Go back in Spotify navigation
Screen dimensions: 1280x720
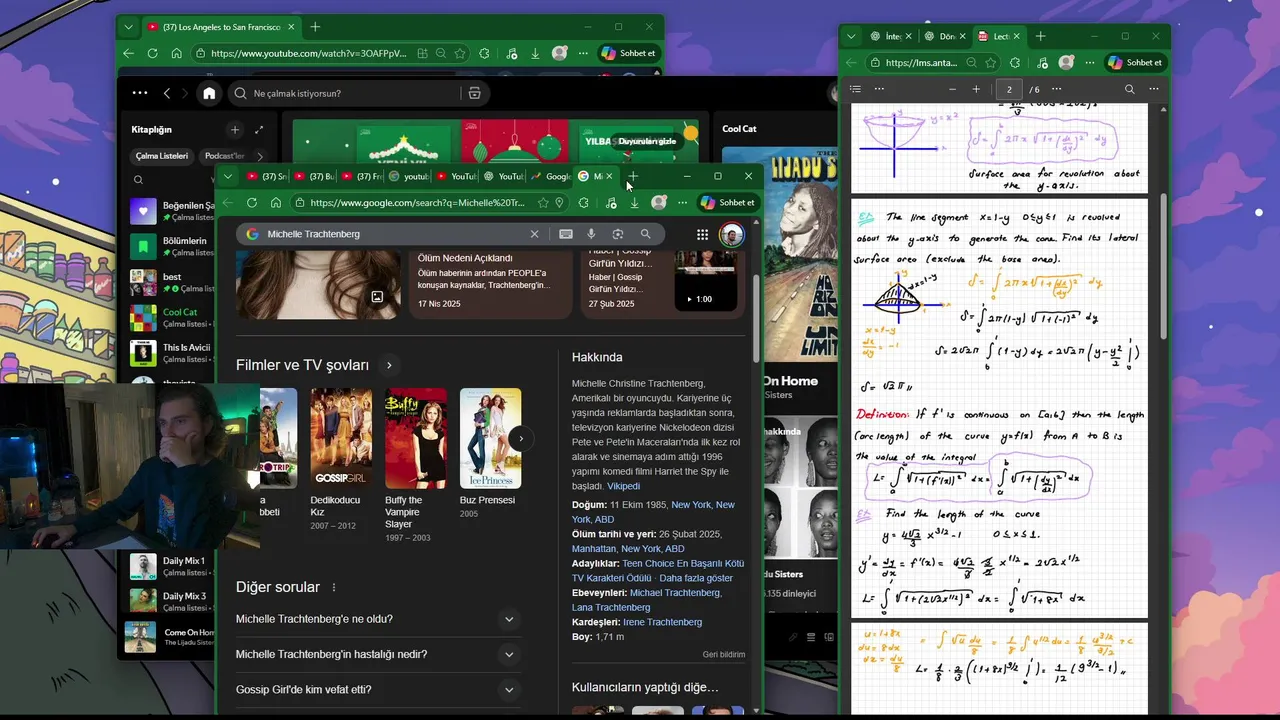click(x=167, y=93)
